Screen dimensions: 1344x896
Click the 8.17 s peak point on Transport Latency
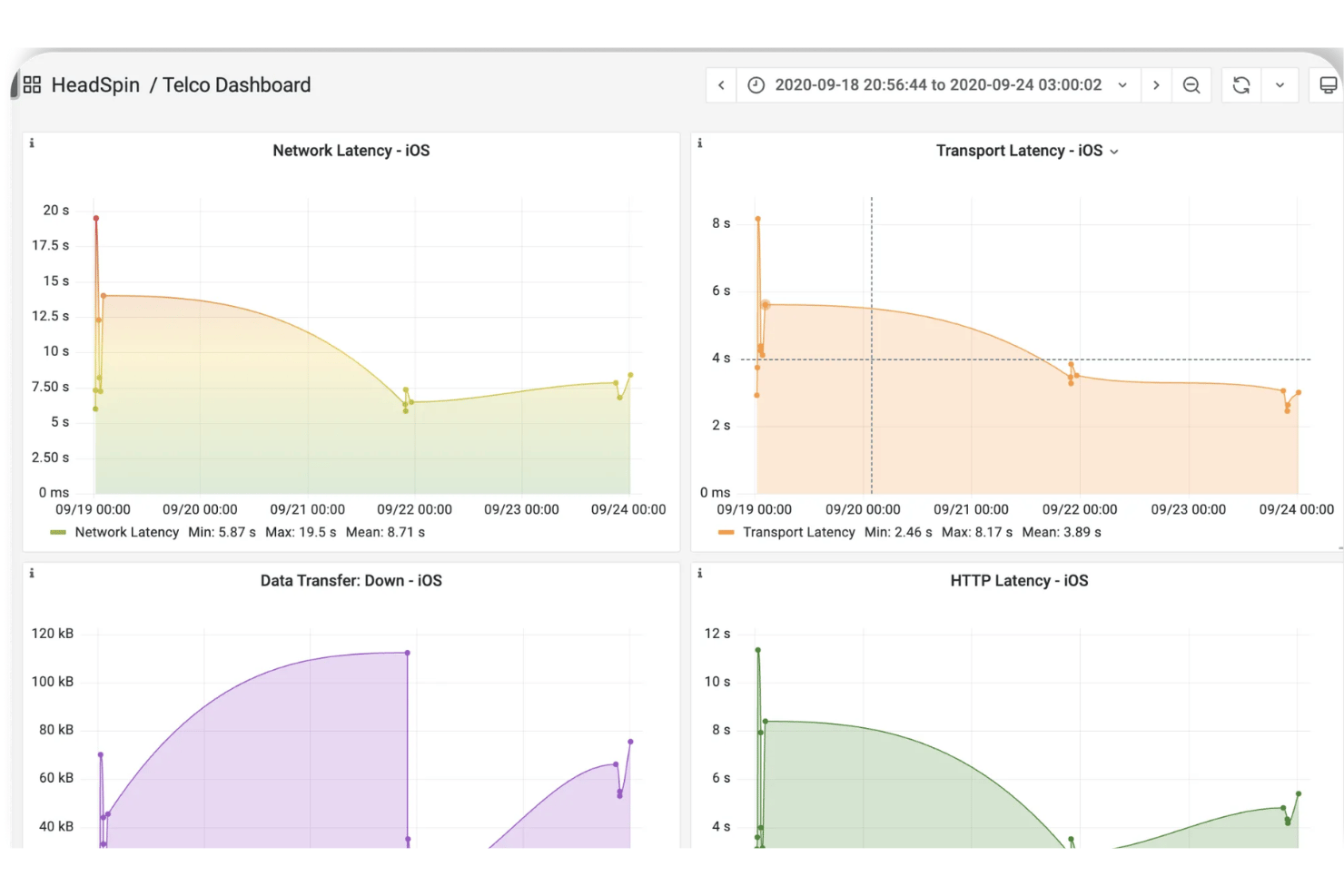[x=757, y=219]
